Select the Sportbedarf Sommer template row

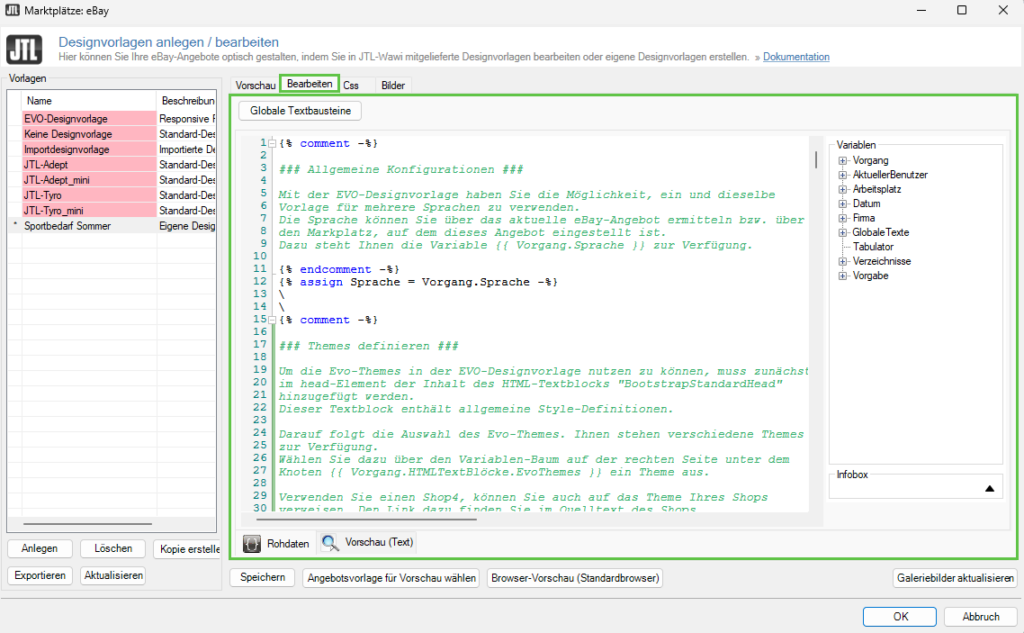click(x=68, y=226)
